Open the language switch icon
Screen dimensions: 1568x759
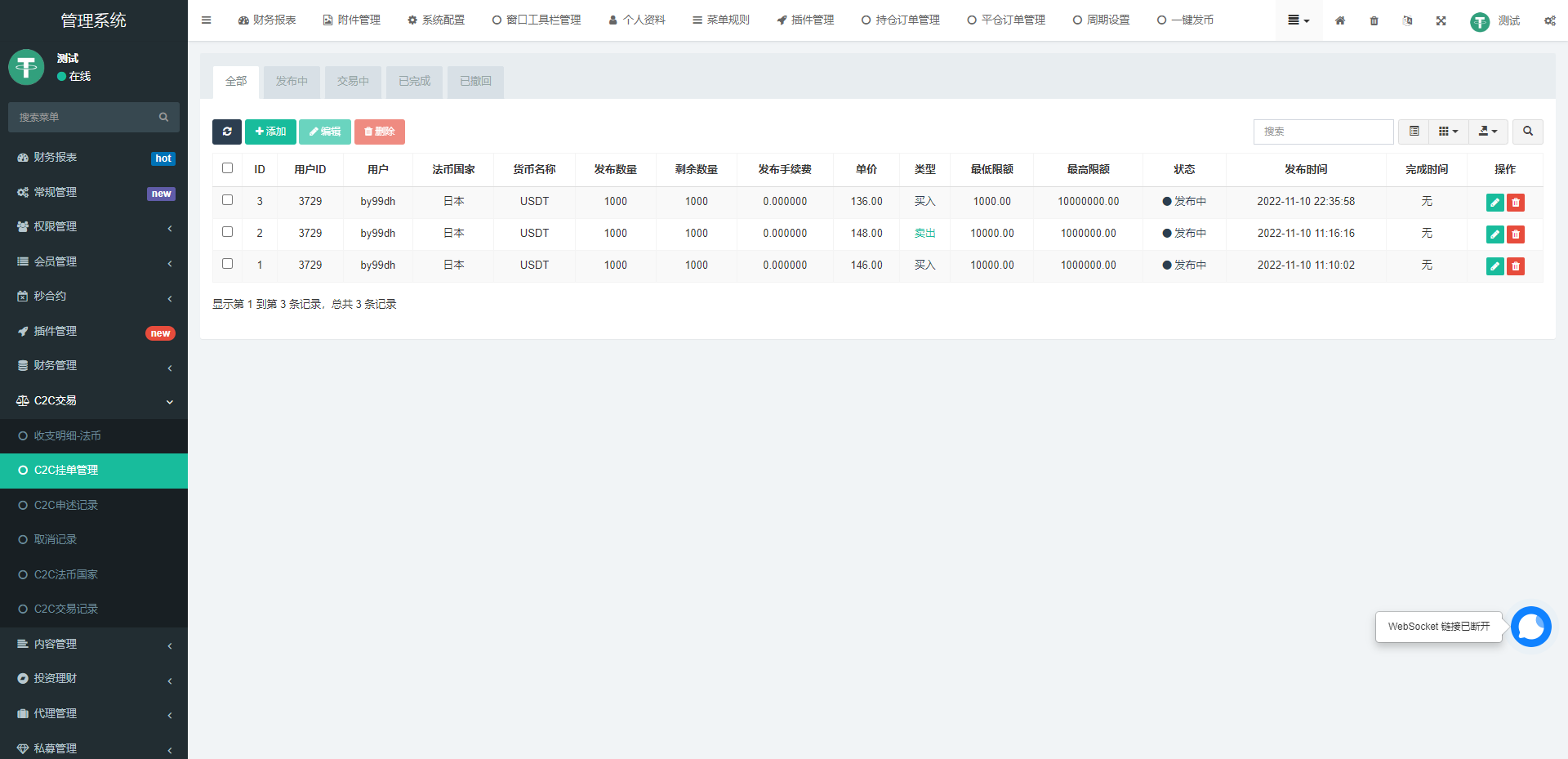1408,20
